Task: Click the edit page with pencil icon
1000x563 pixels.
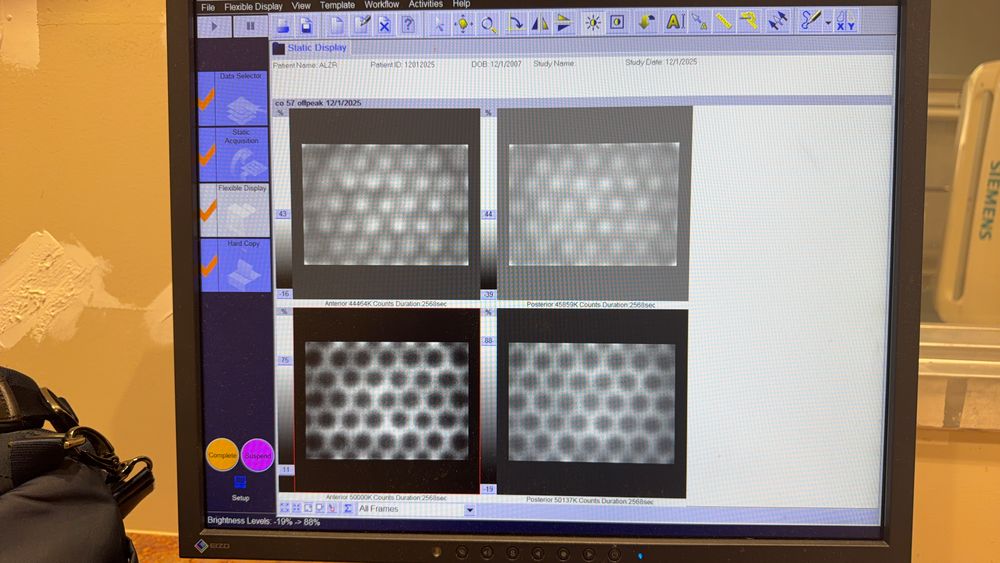Action: (362, 25)
